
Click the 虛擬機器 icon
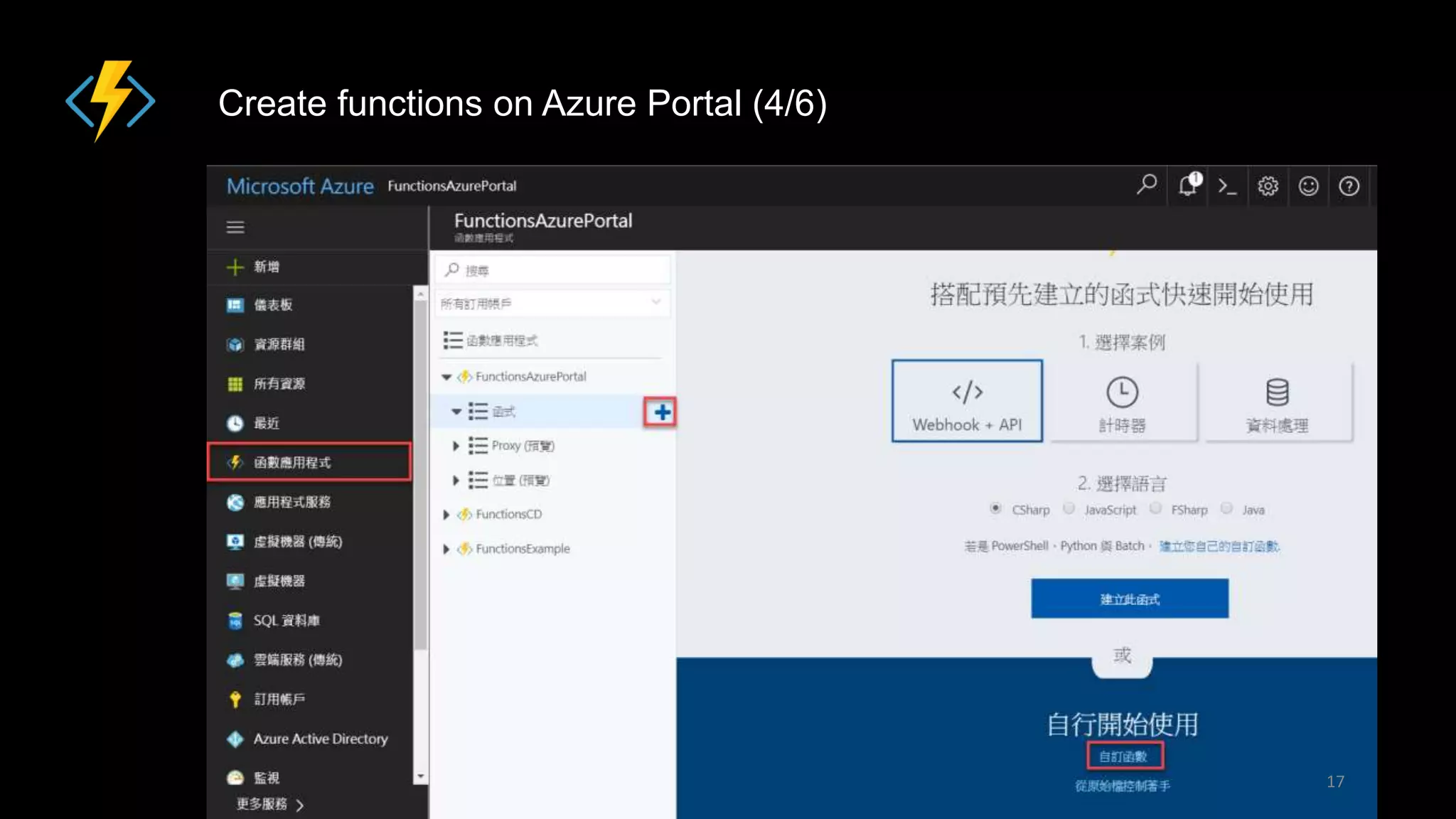[x=235, y=581]
